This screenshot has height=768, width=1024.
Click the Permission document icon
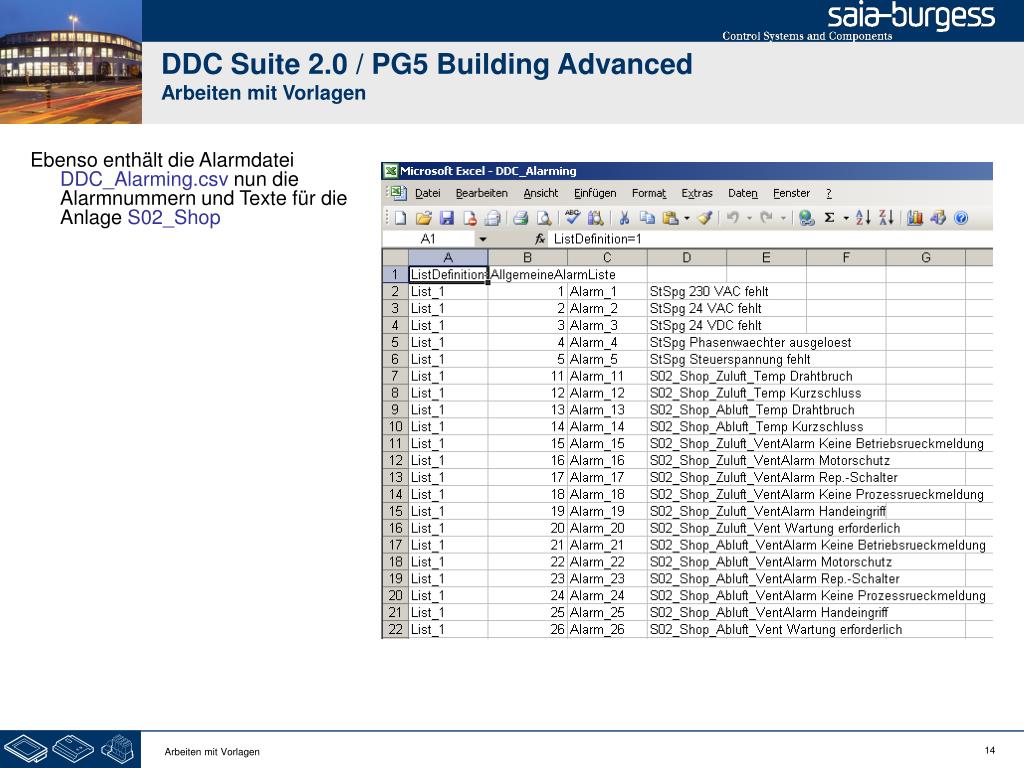[470, 218]
